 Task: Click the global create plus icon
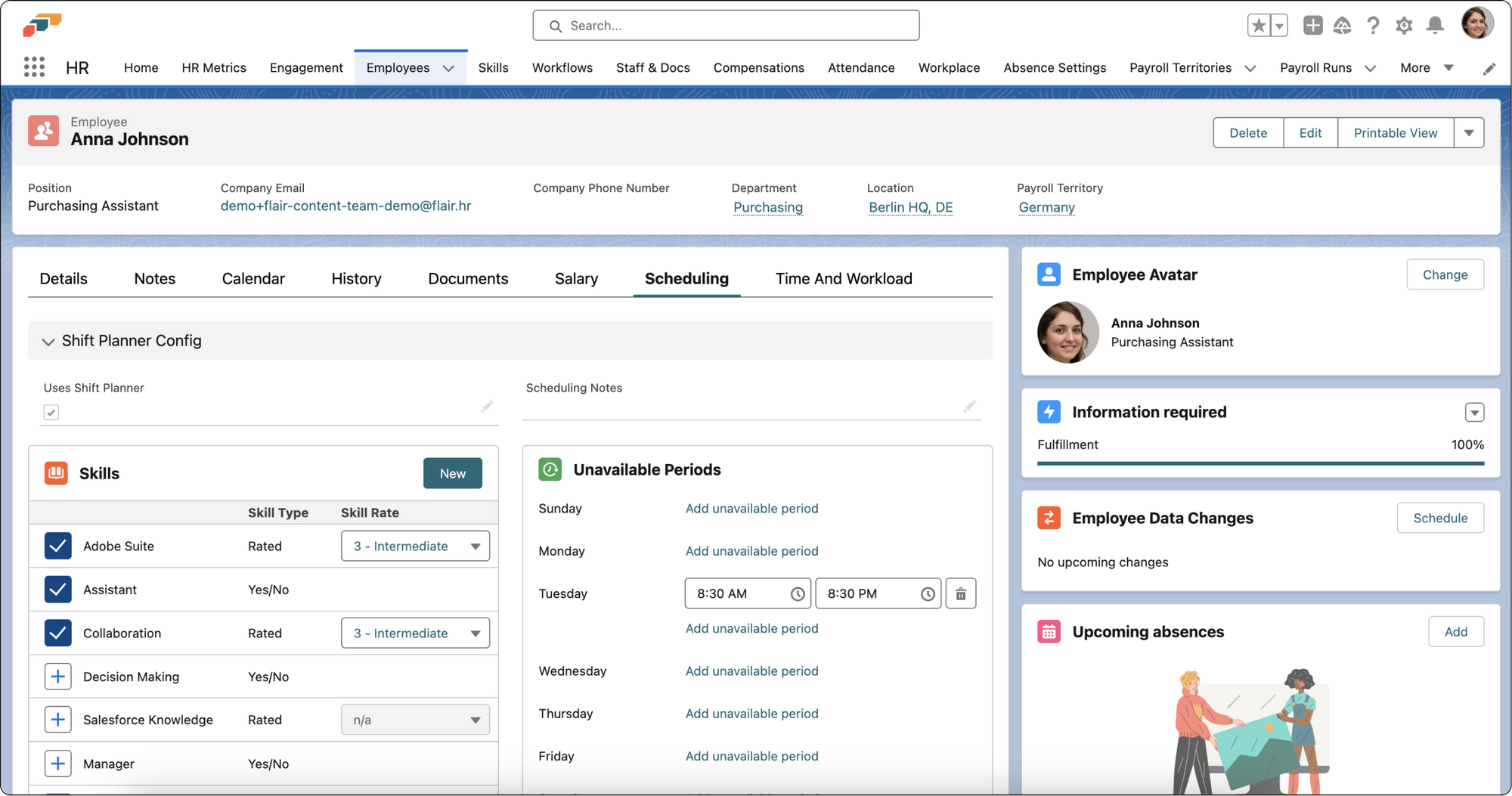pos(1312,26)
